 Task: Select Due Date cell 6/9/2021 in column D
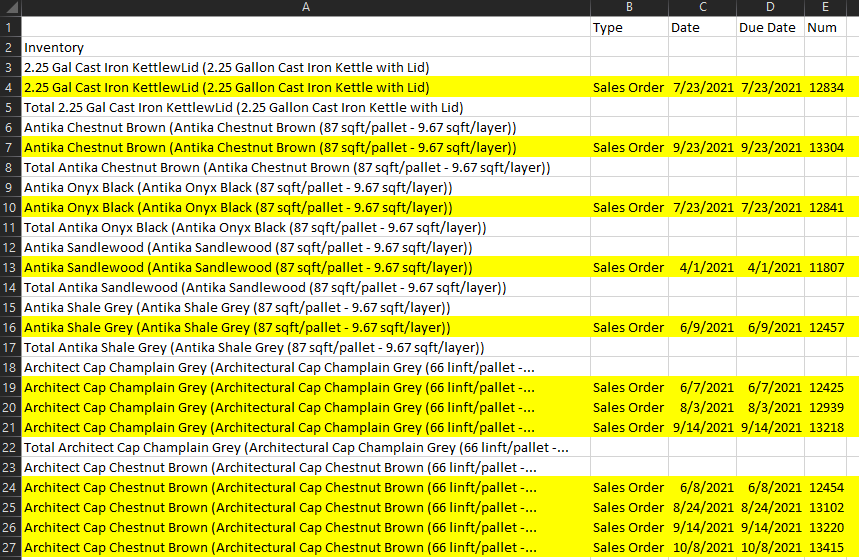coord(770,327)
